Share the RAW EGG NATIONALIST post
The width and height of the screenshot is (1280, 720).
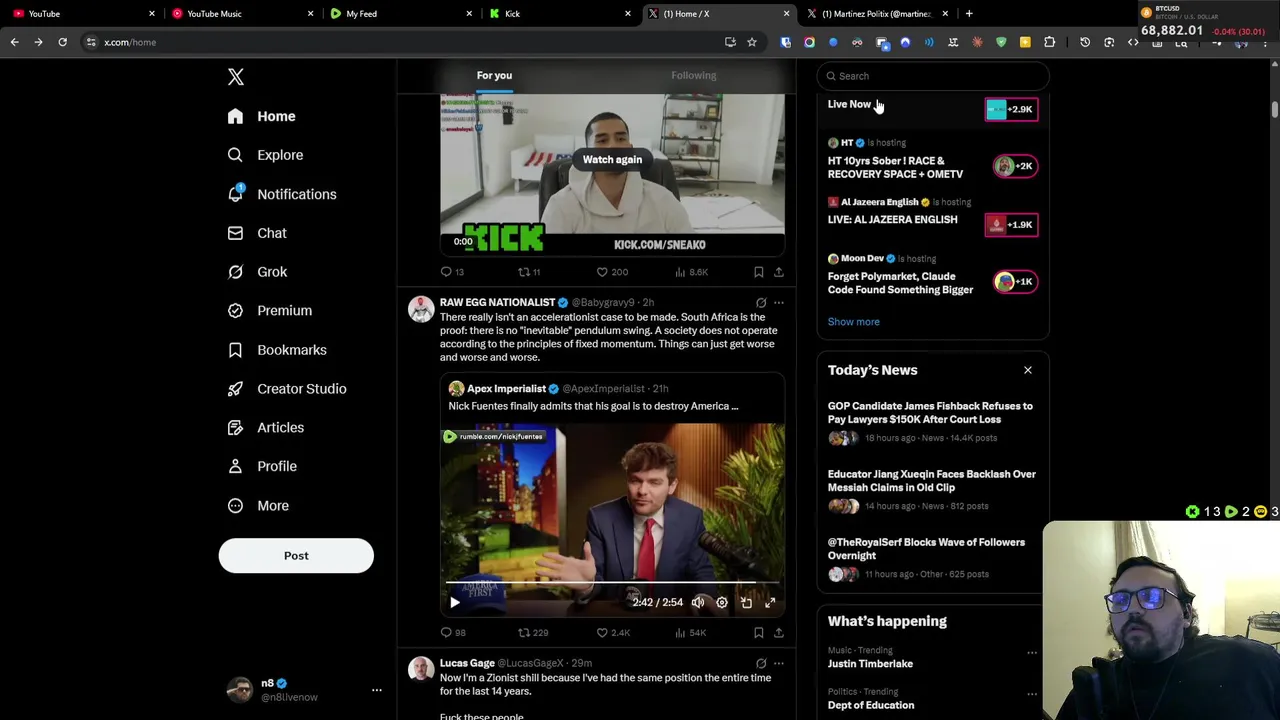point(778,633)
